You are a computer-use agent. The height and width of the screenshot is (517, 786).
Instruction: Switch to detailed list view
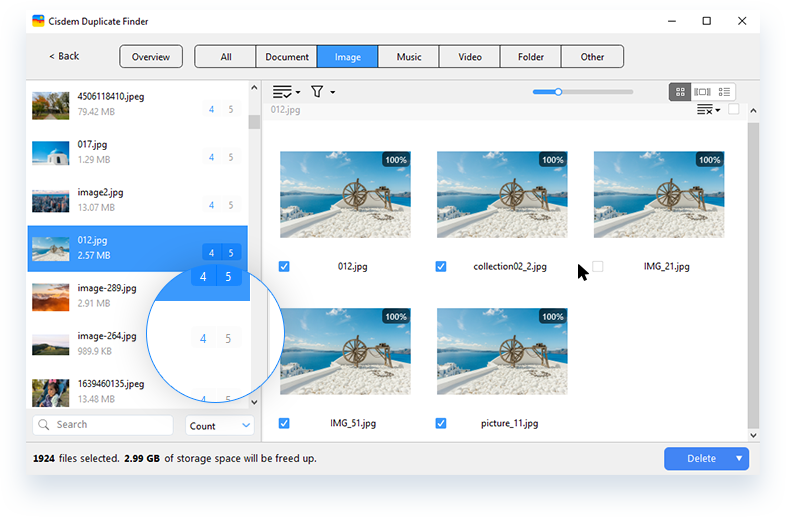725,92
